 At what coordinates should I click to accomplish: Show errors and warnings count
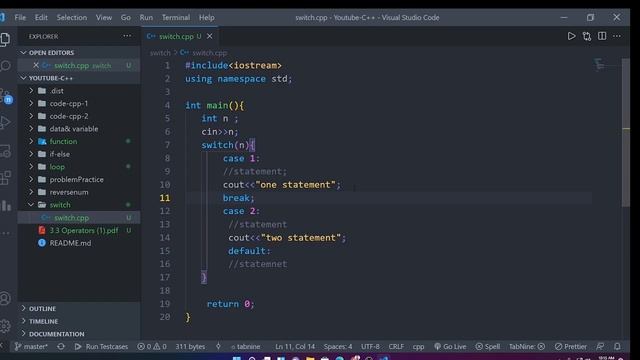[x=152, y=347]
